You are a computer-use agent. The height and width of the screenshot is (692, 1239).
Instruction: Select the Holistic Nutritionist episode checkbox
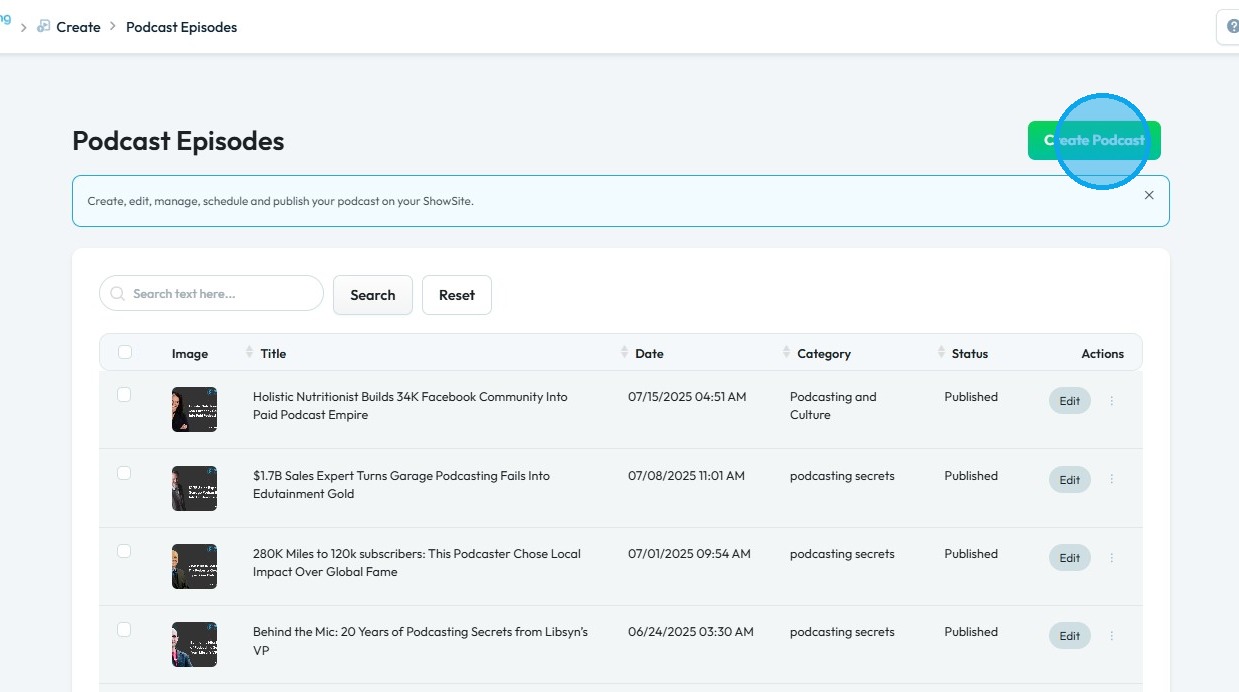click(124, 395)
